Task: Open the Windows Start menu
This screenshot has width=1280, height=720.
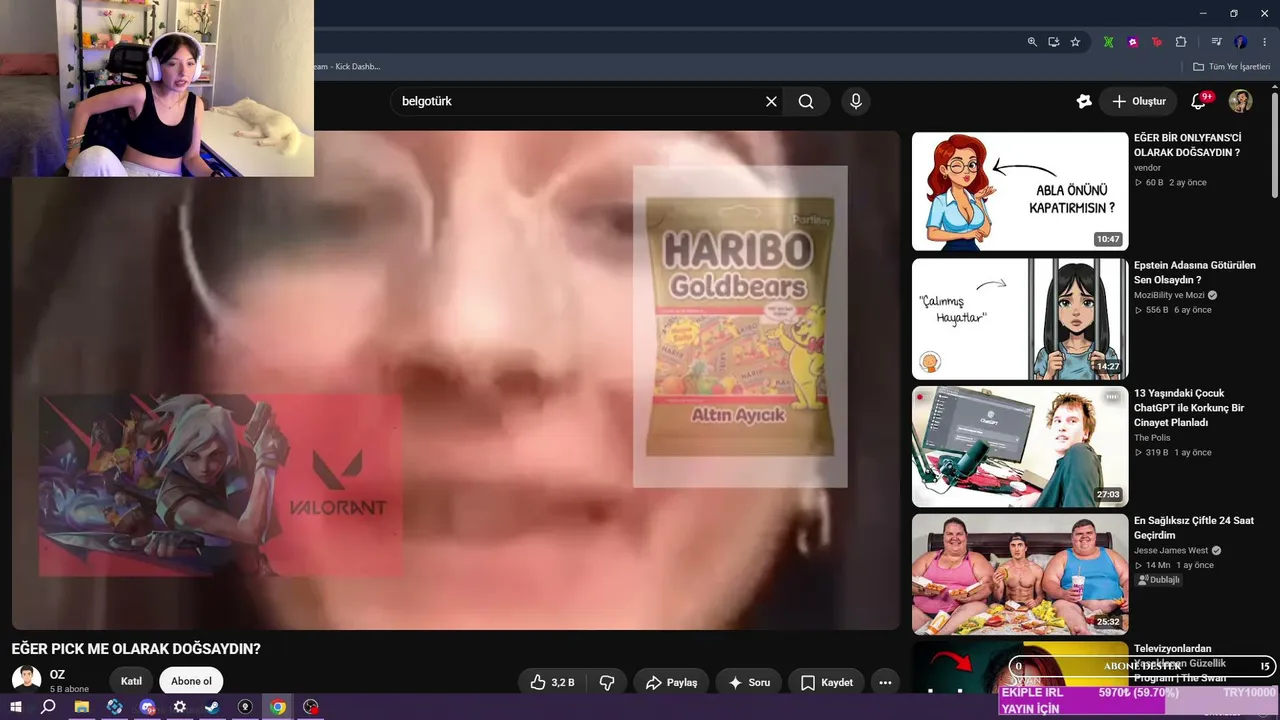Action: coord(15,707)
